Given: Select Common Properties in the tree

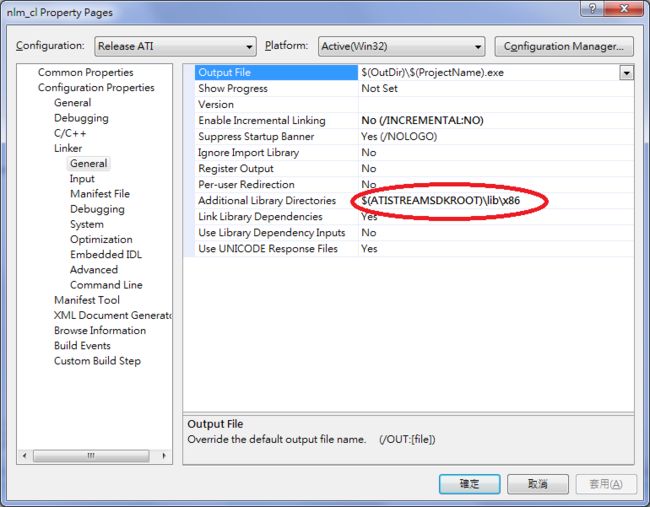Looking at the screenshot, I should [x=85, y=73].
